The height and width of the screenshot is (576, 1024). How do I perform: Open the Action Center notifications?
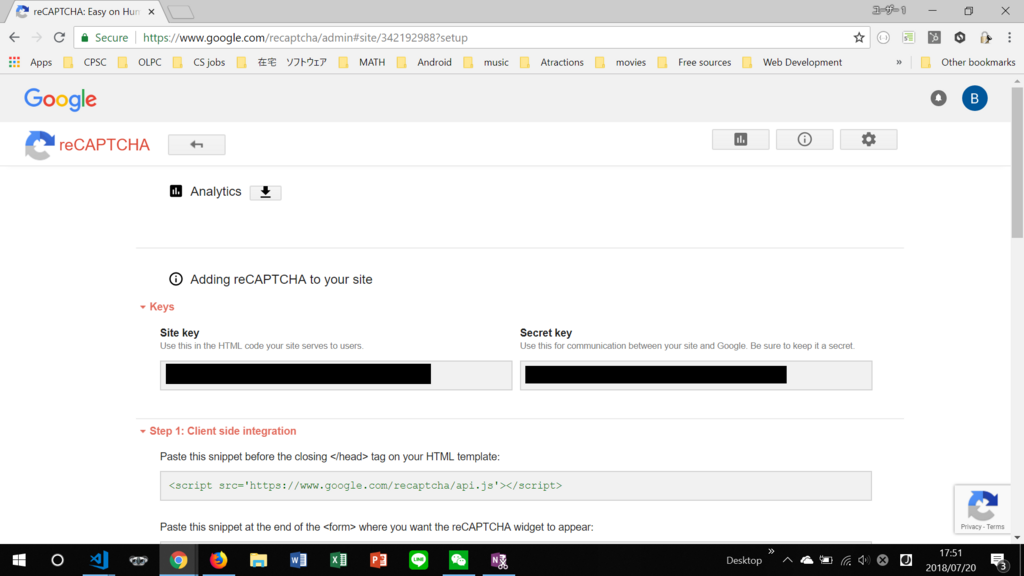pyautogui.click(x=999, y=560)
